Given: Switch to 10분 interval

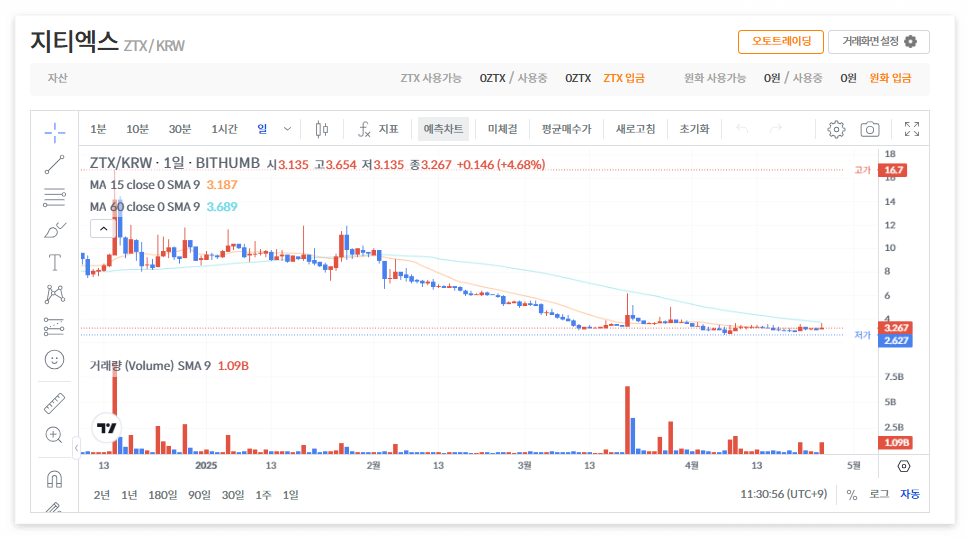Looking at the screenshot, I should click(x=137, y=129).
